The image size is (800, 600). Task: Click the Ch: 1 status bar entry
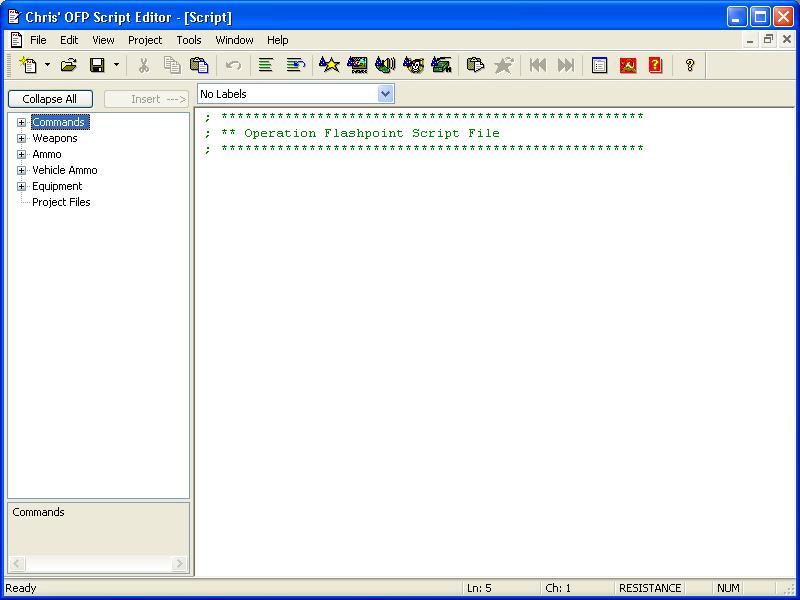click(x=558, y=588)
